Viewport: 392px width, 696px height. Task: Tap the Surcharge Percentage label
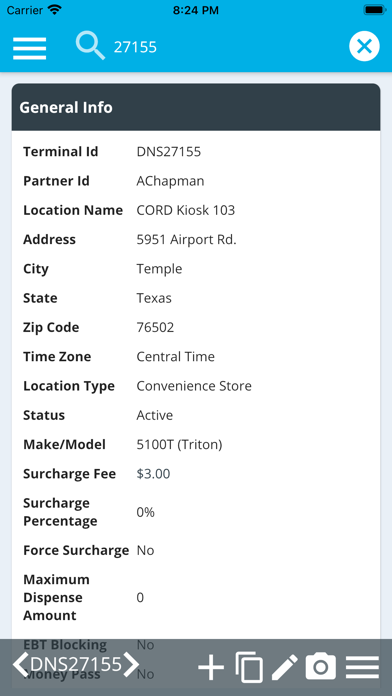[60, 512]
